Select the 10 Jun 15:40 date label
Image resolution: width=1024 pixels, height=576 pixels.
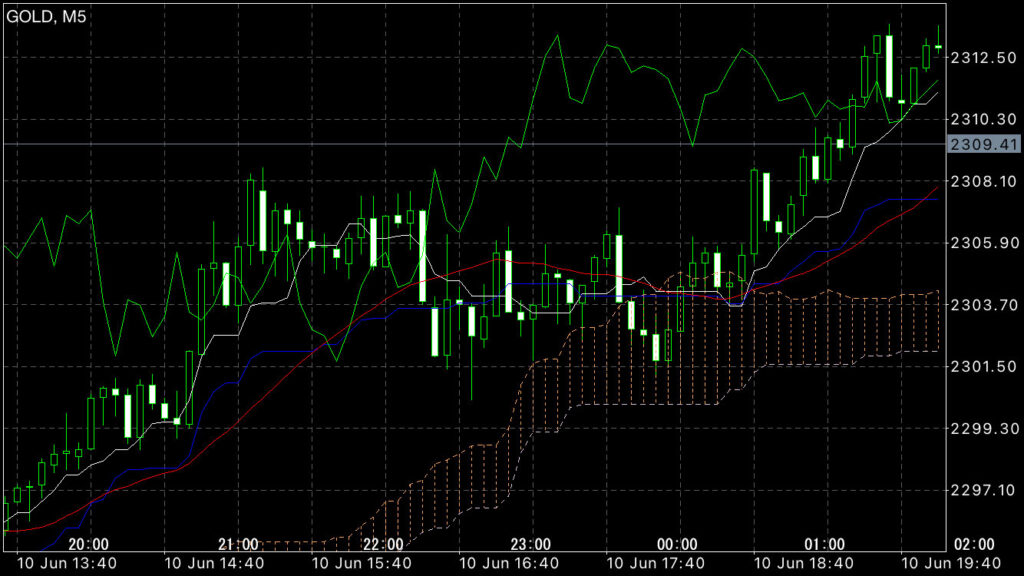click(x=362, y=564)
